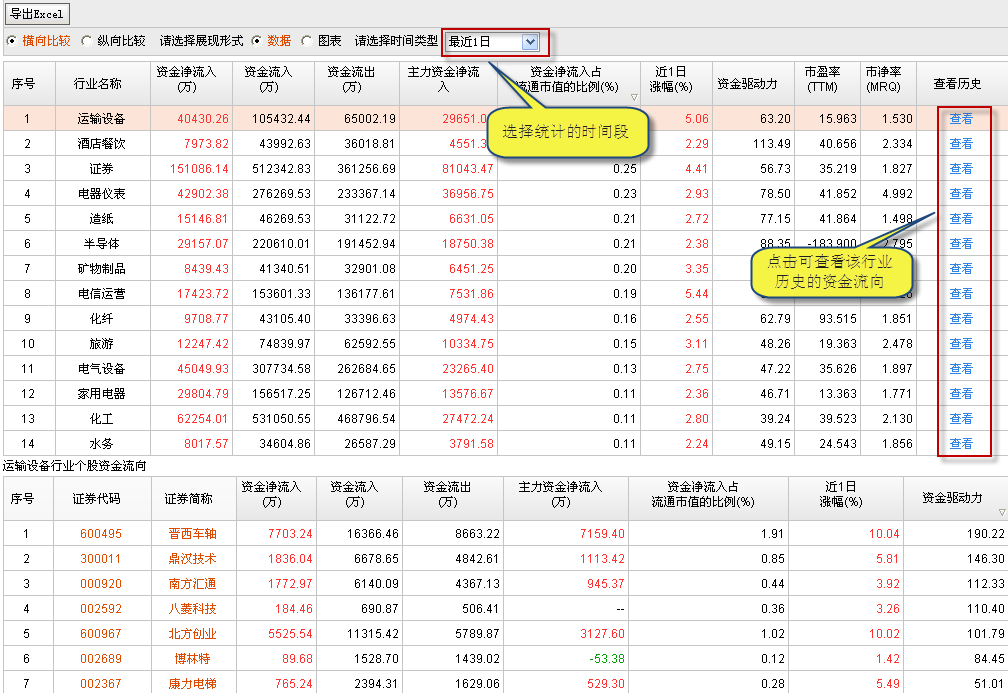Click sort arrow in 资金净流入占流通市值 header
Viewport: 1008px width, 693px height.
point(633,97)
